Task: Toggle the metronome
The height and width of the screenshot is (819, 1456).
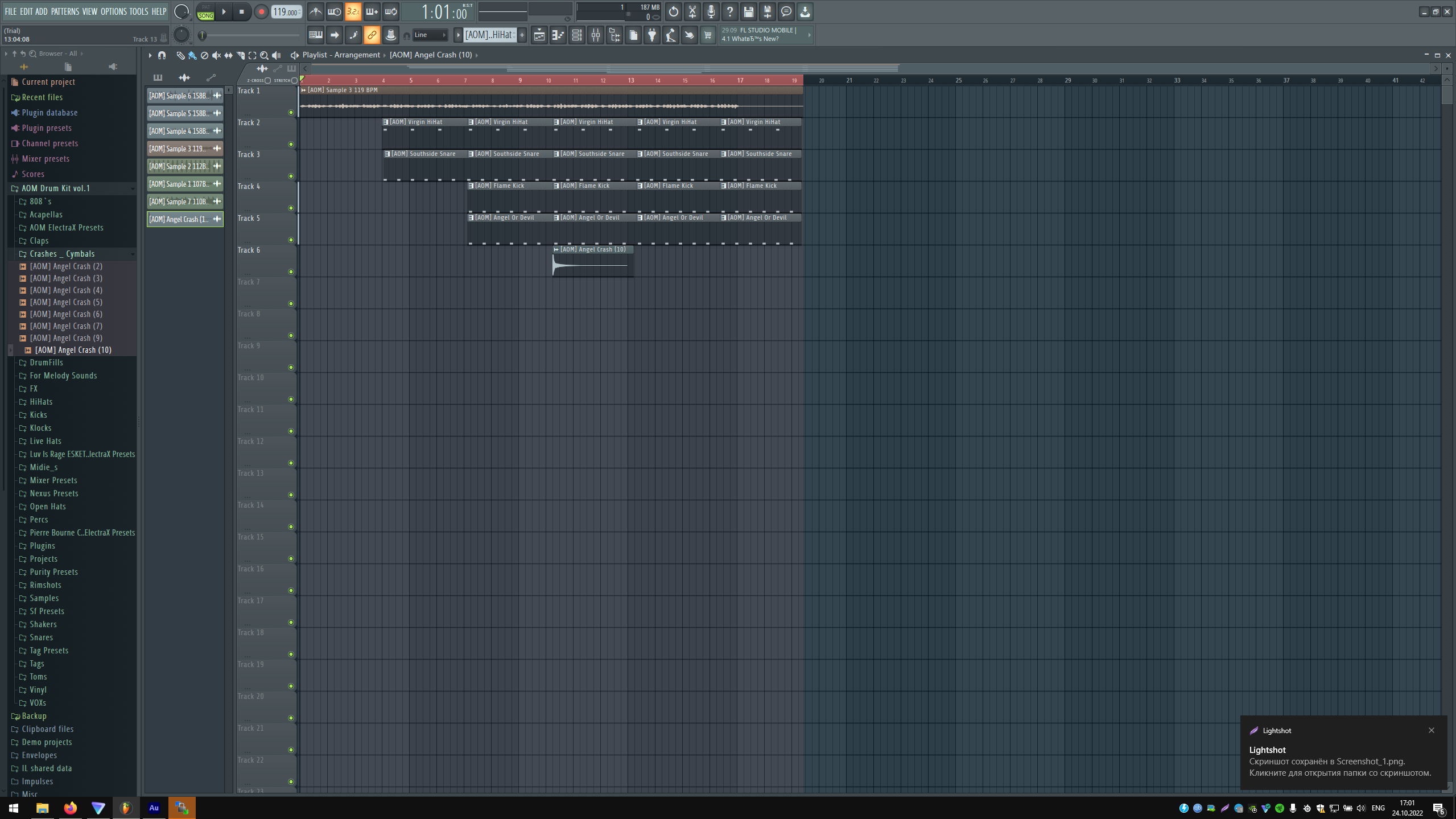Action: click(315, 11)
